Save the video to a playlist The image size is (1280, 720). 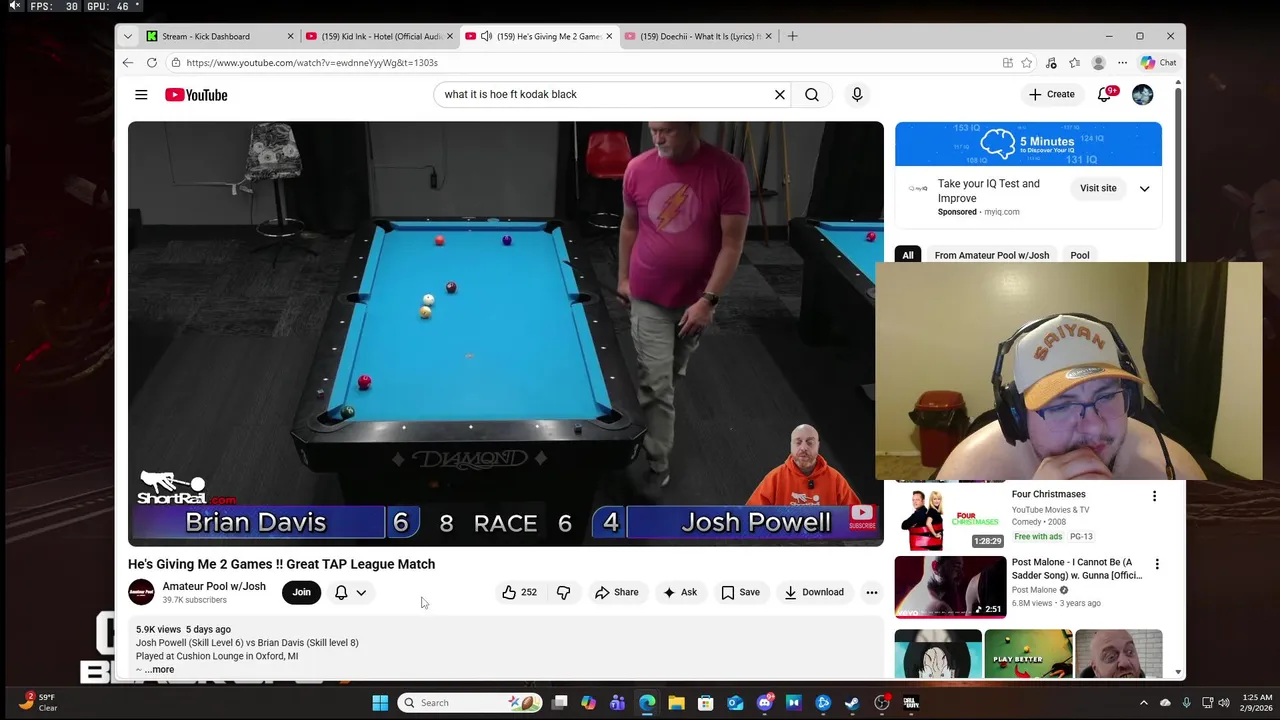click(x=741, y=592)
